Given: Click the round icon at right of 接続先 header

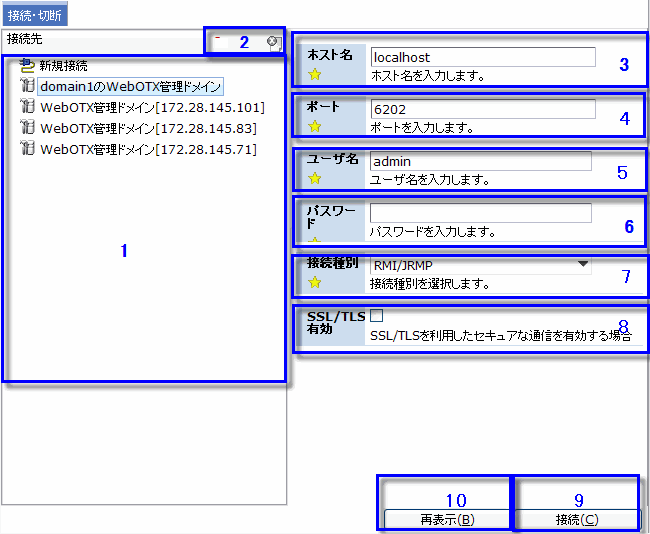Looking at the screenshot, I should [271, 41].
